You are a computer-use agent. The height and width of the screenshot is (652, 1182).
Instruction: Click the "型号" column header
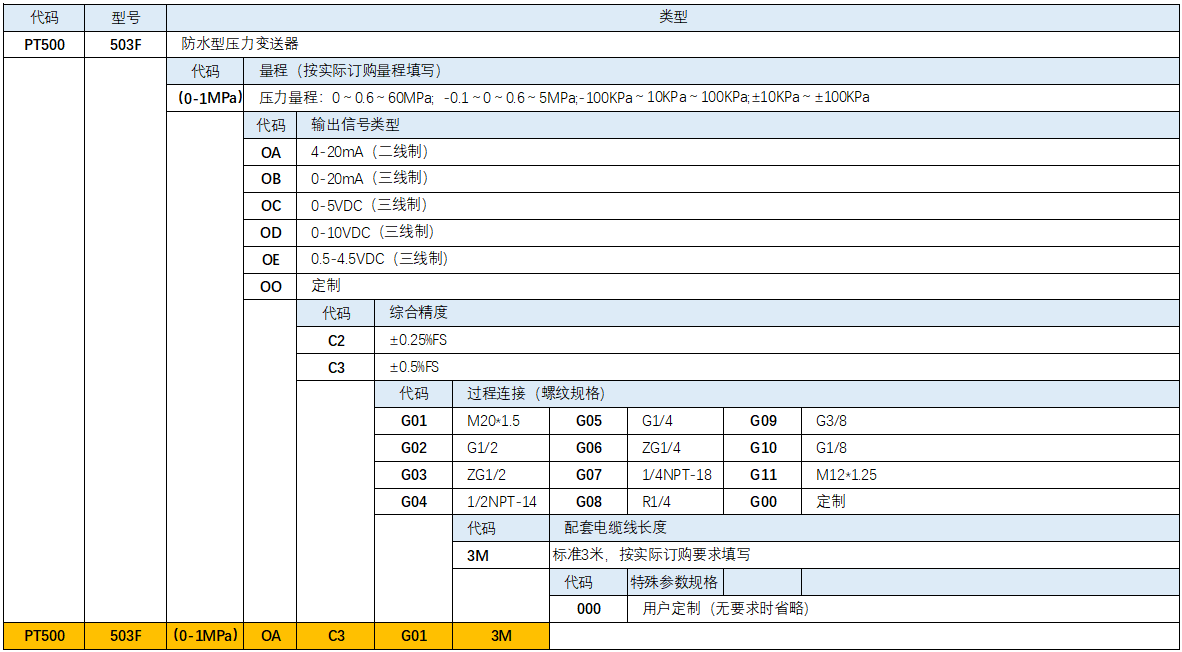click(x=125, y=17)
